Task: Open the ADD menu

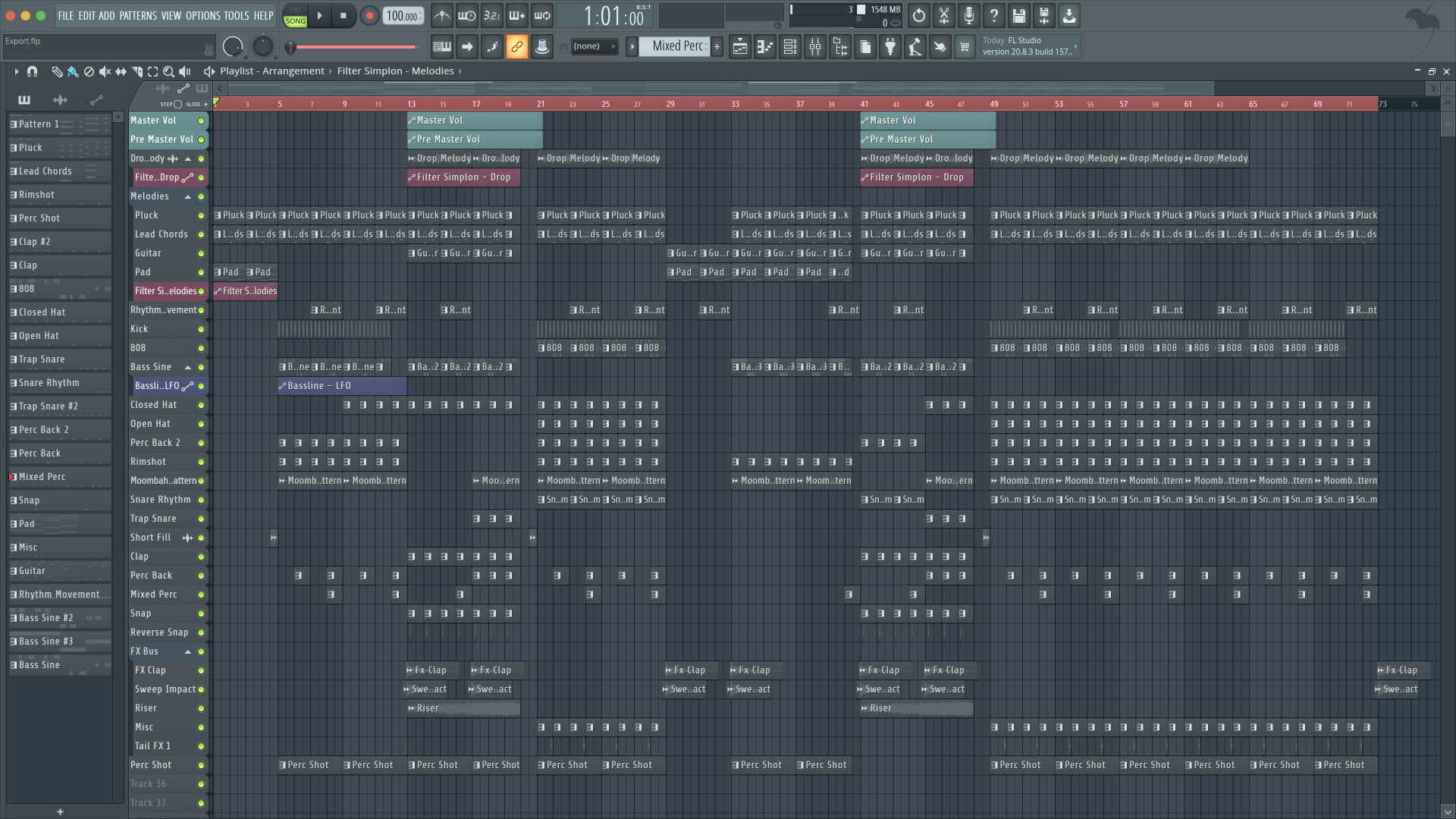Action: pyautogui.click(x=107, y=15)
